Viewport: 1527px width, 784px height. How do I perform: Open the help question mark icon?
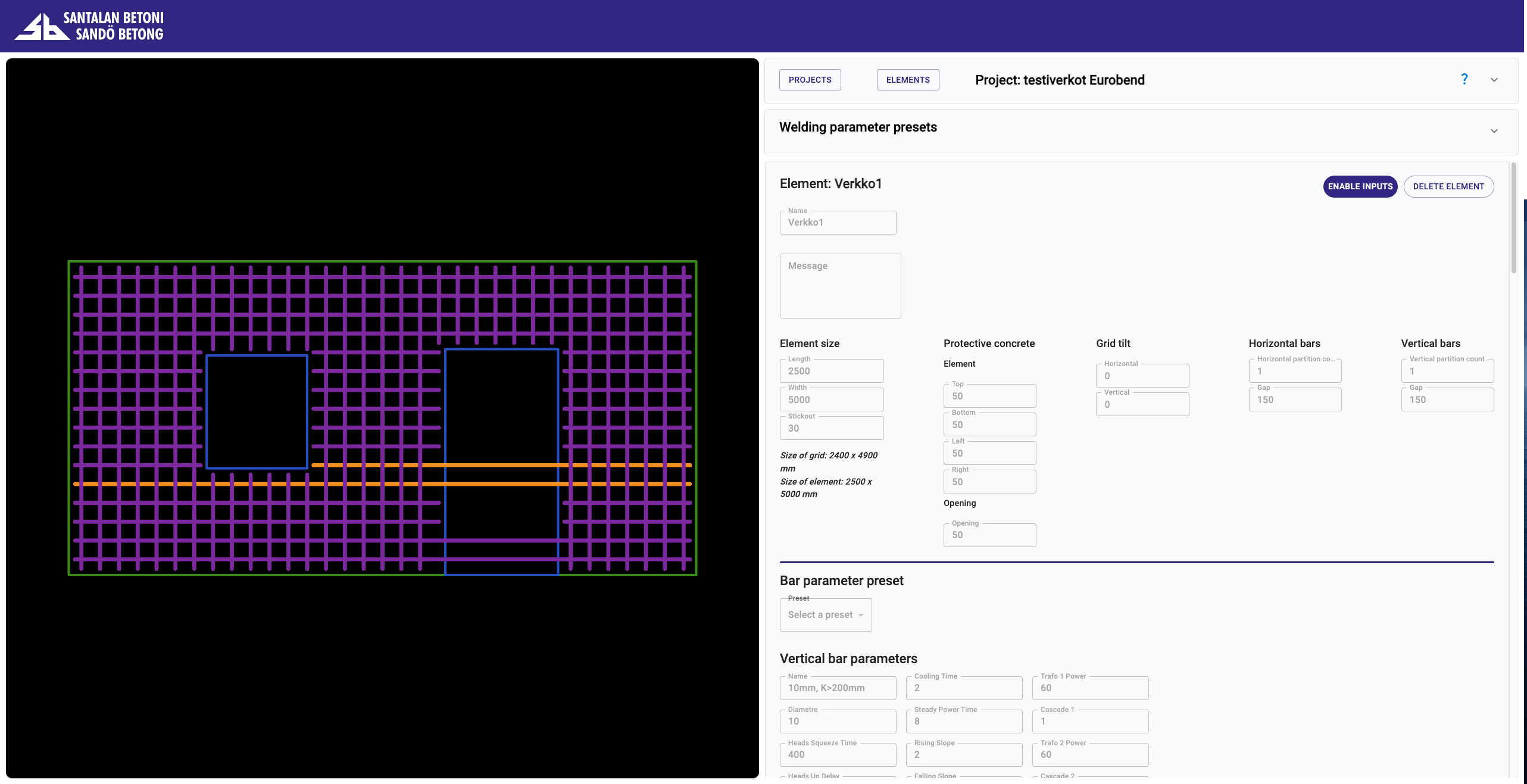click(1464, 79)
